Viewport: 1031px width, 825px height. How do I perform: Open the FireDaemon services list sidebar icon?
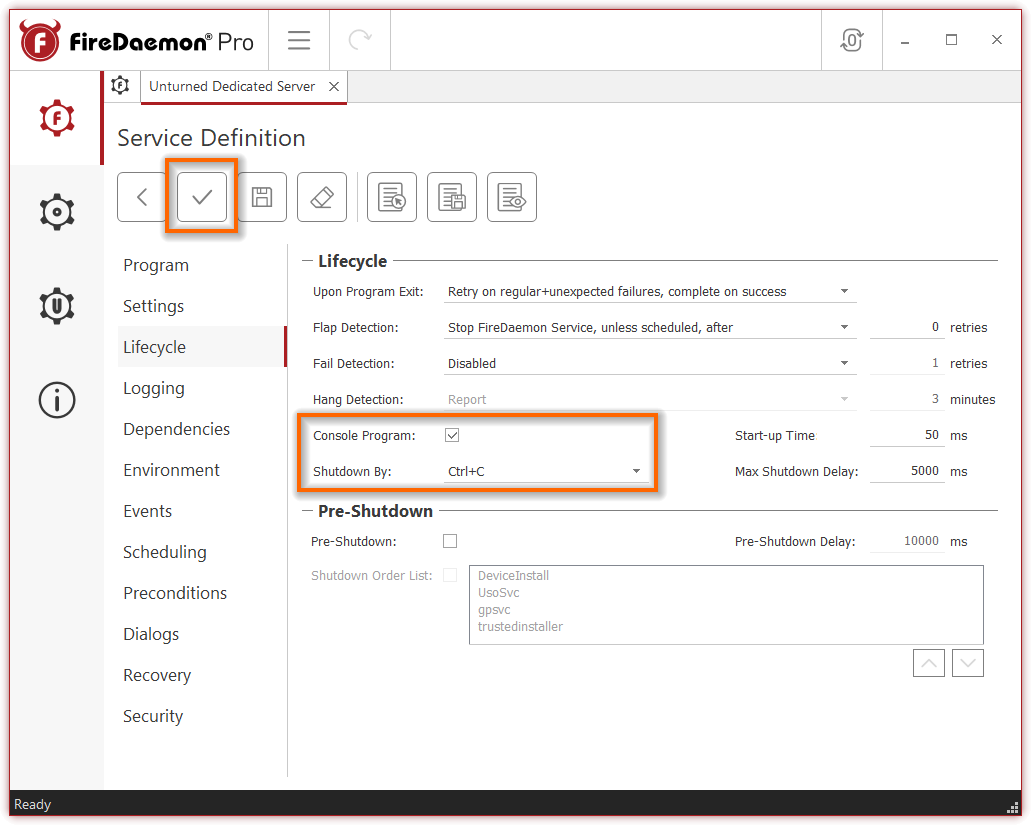[x=57, y=118]
